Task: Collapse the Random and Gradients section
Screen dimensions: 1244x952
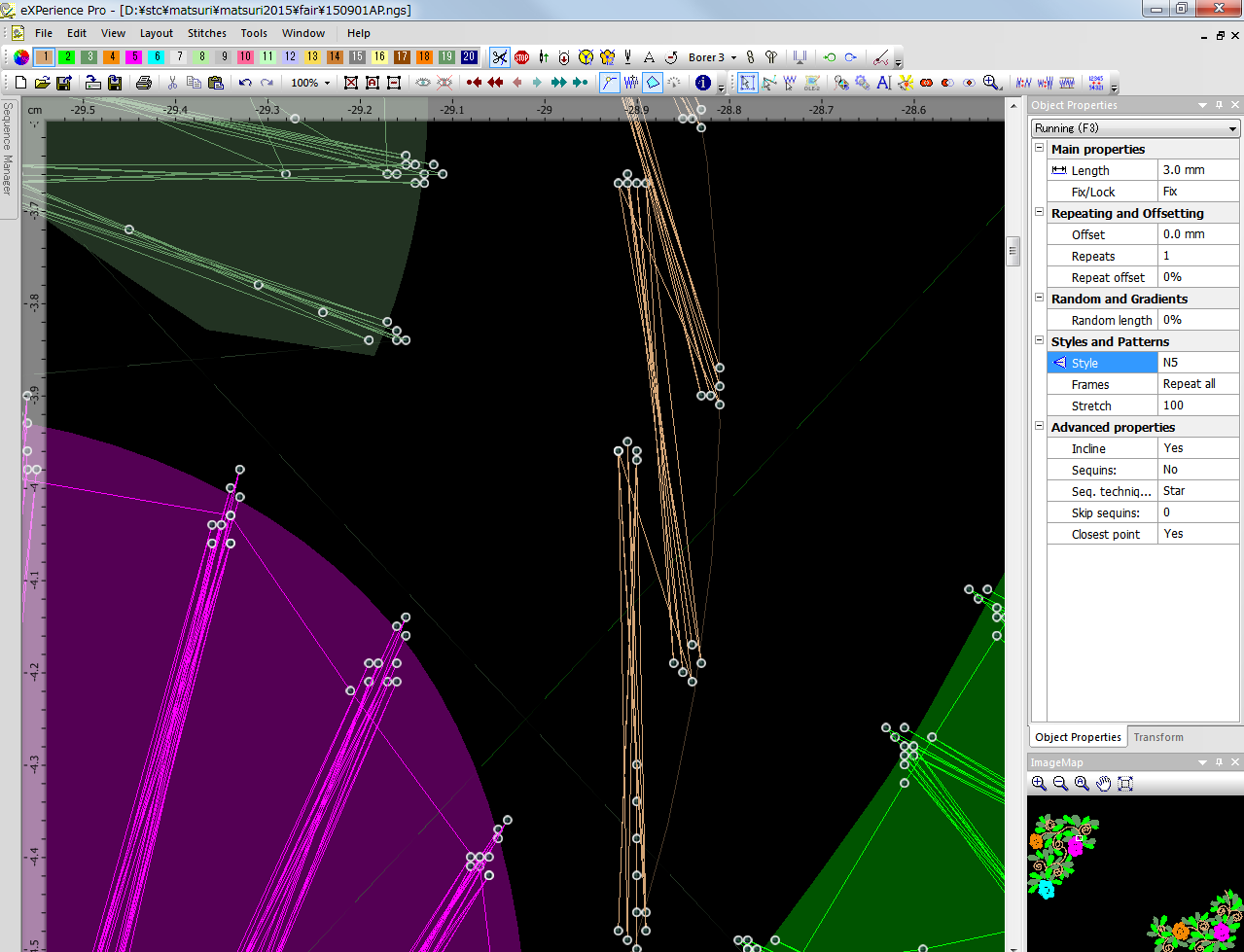Action: click(1039, 299)
